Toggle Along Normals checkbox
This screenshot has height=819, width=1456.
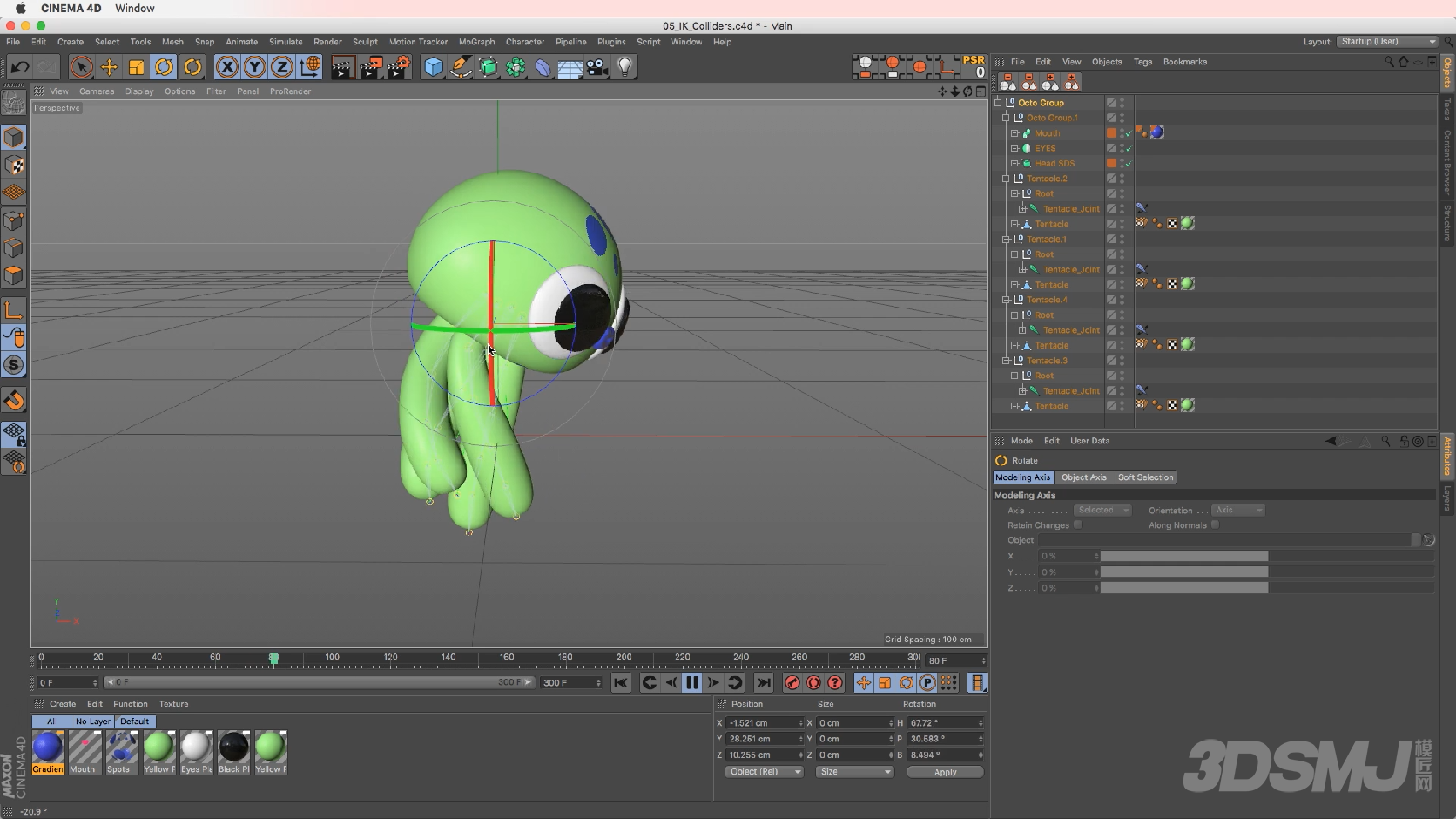point(1215,525)
